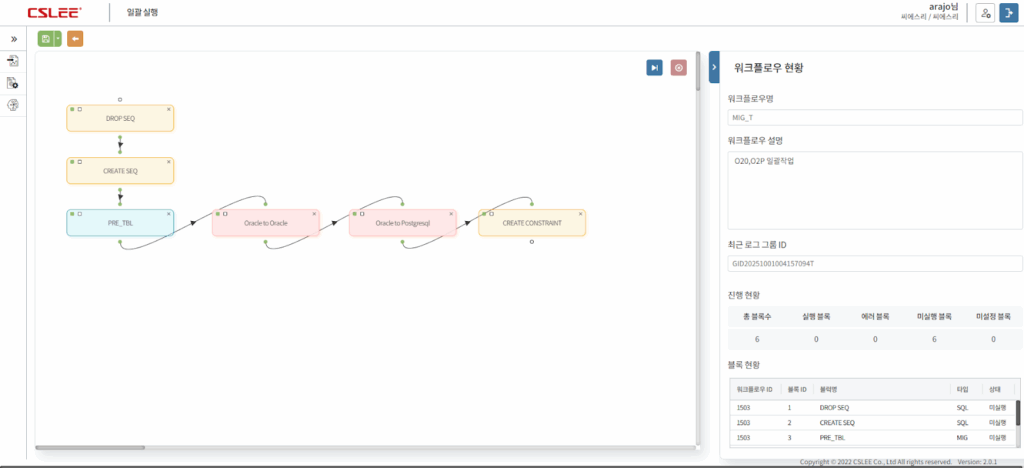Toggle the small checkbox on the CREATE SEQ block
This screenshot has width=1024, height=468.
pyautogui.click(x=80, y=161)
